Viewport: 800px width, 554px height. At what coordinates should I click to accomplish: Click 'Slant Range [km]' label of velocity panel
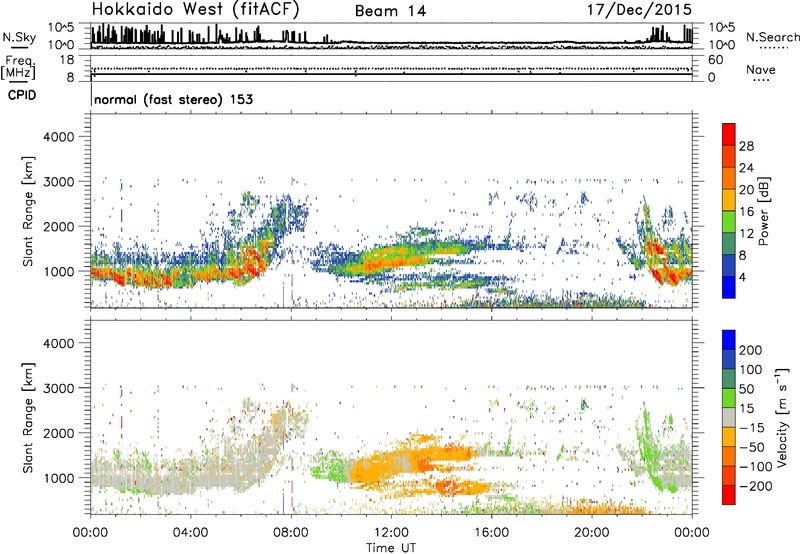click(28, 418)
